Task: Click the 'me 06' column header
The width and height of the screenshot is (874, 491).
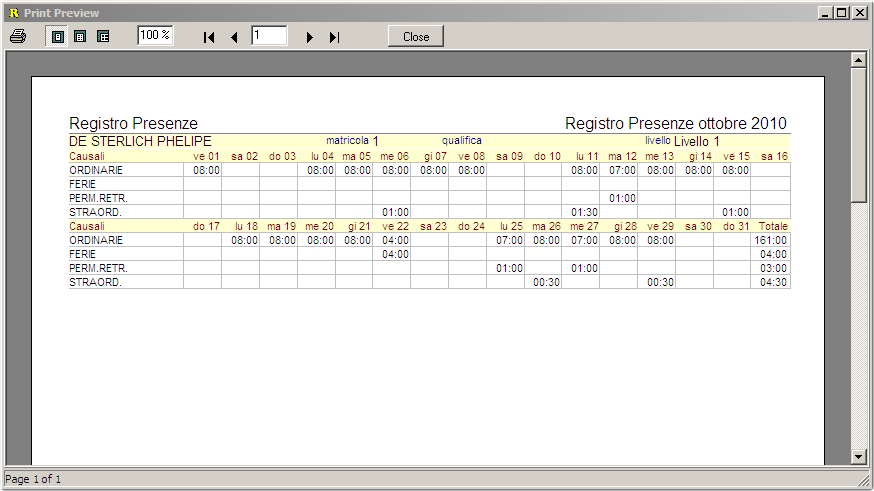Action: point(395,157)
